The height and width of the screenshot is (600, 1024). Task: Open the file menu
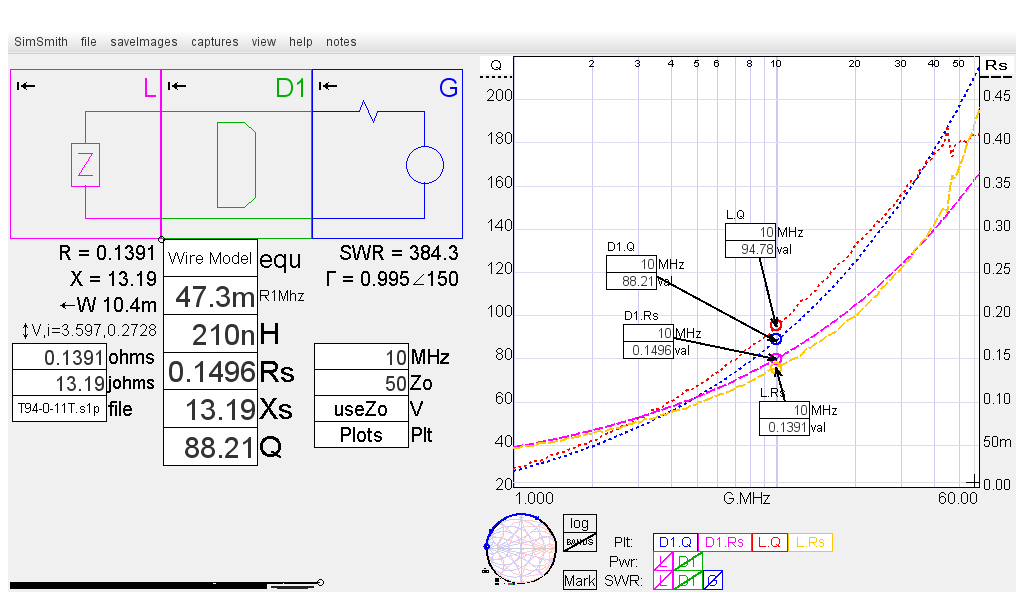(88, 42)
